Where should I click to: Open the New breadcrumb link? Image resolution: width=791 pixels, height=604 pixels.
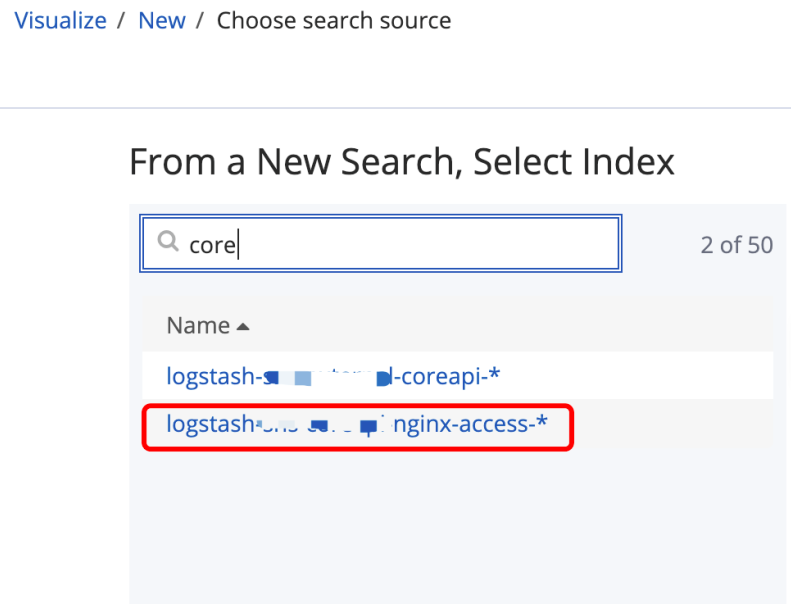point(162,20)
